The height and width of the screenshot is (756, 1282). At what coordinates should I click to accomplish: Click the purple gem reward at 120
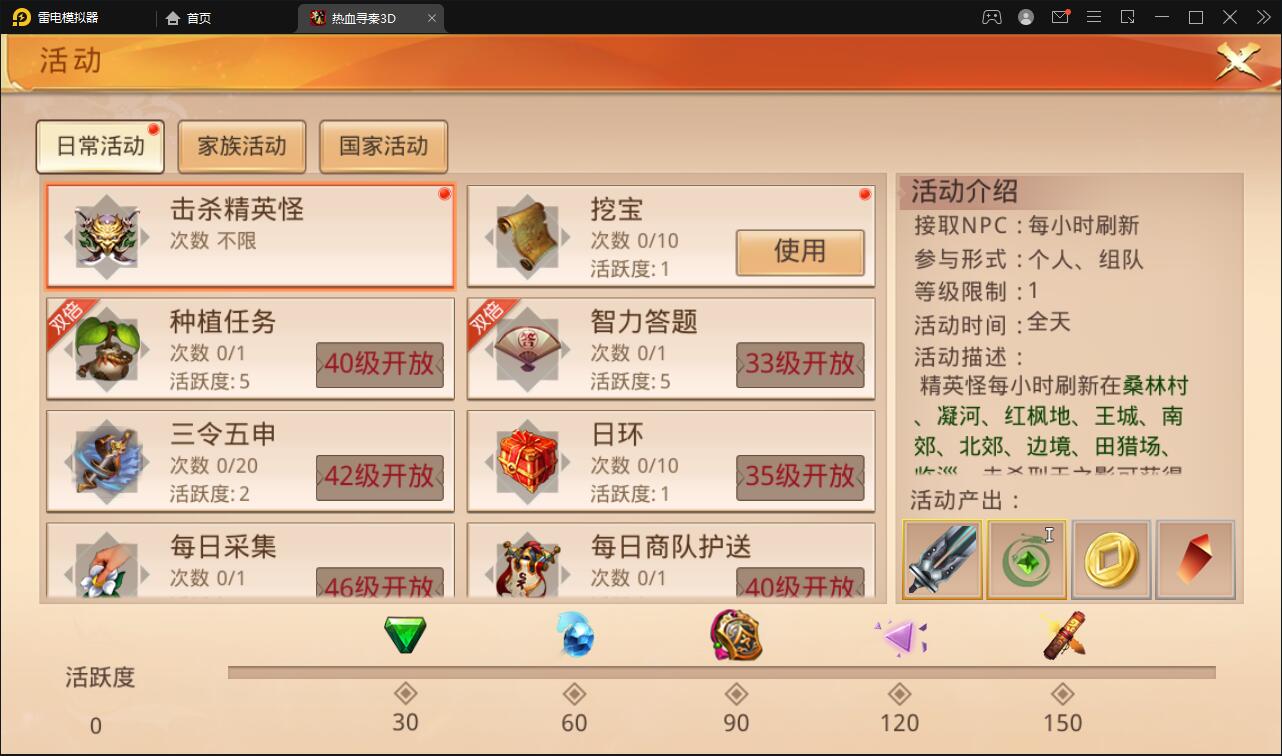click(900, 637)
